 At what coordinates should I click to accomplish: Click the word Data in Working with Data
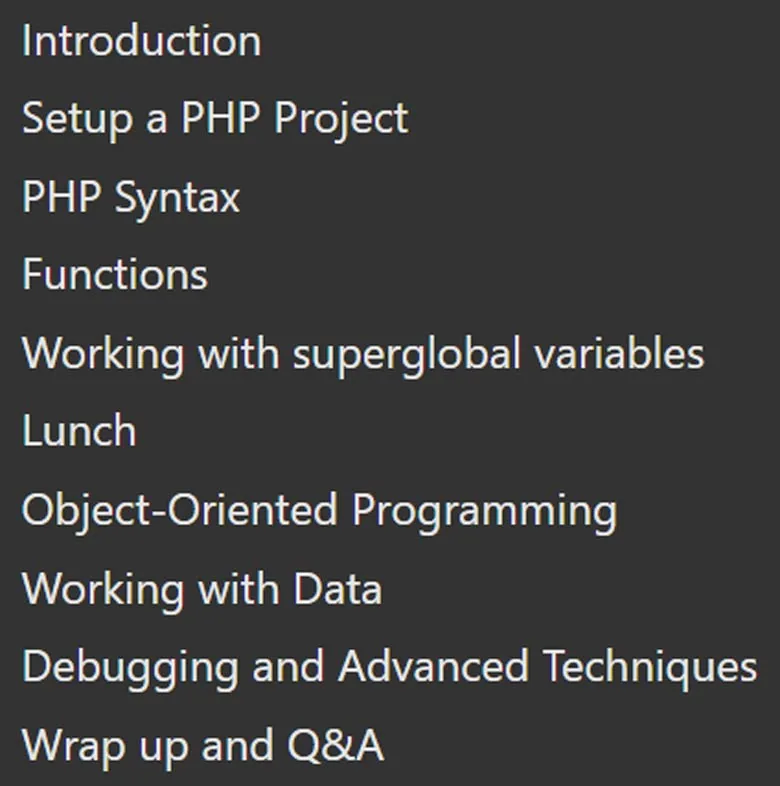point(337,588)
